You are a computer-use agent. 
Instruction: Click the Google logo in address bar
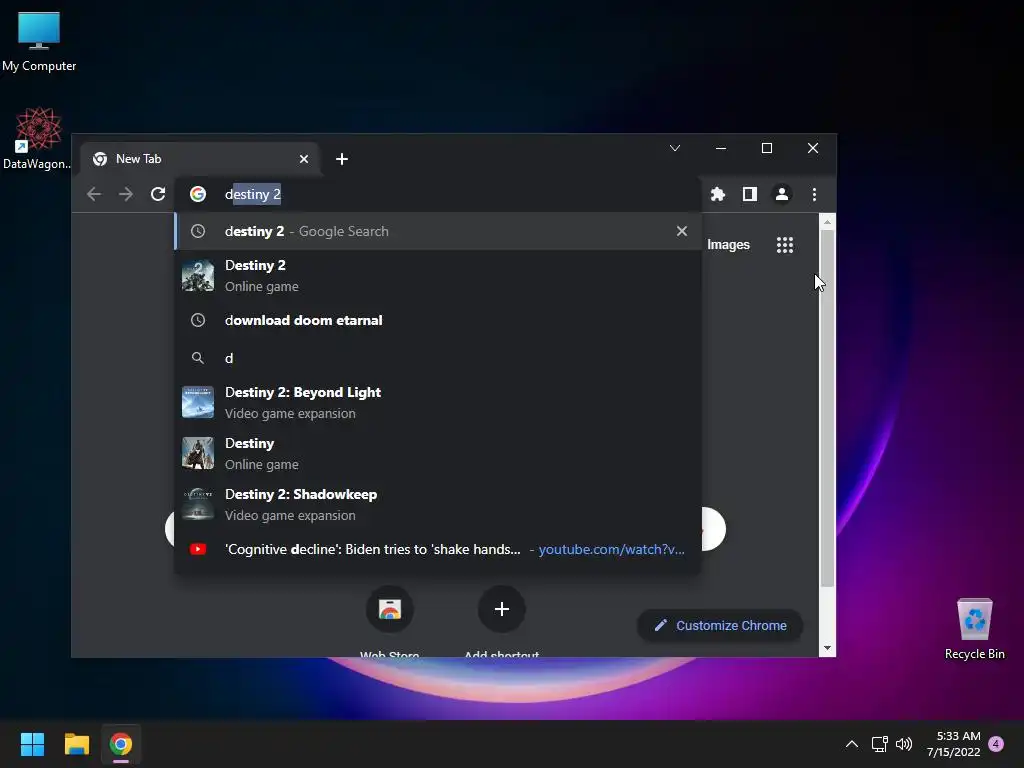[198, 194]
